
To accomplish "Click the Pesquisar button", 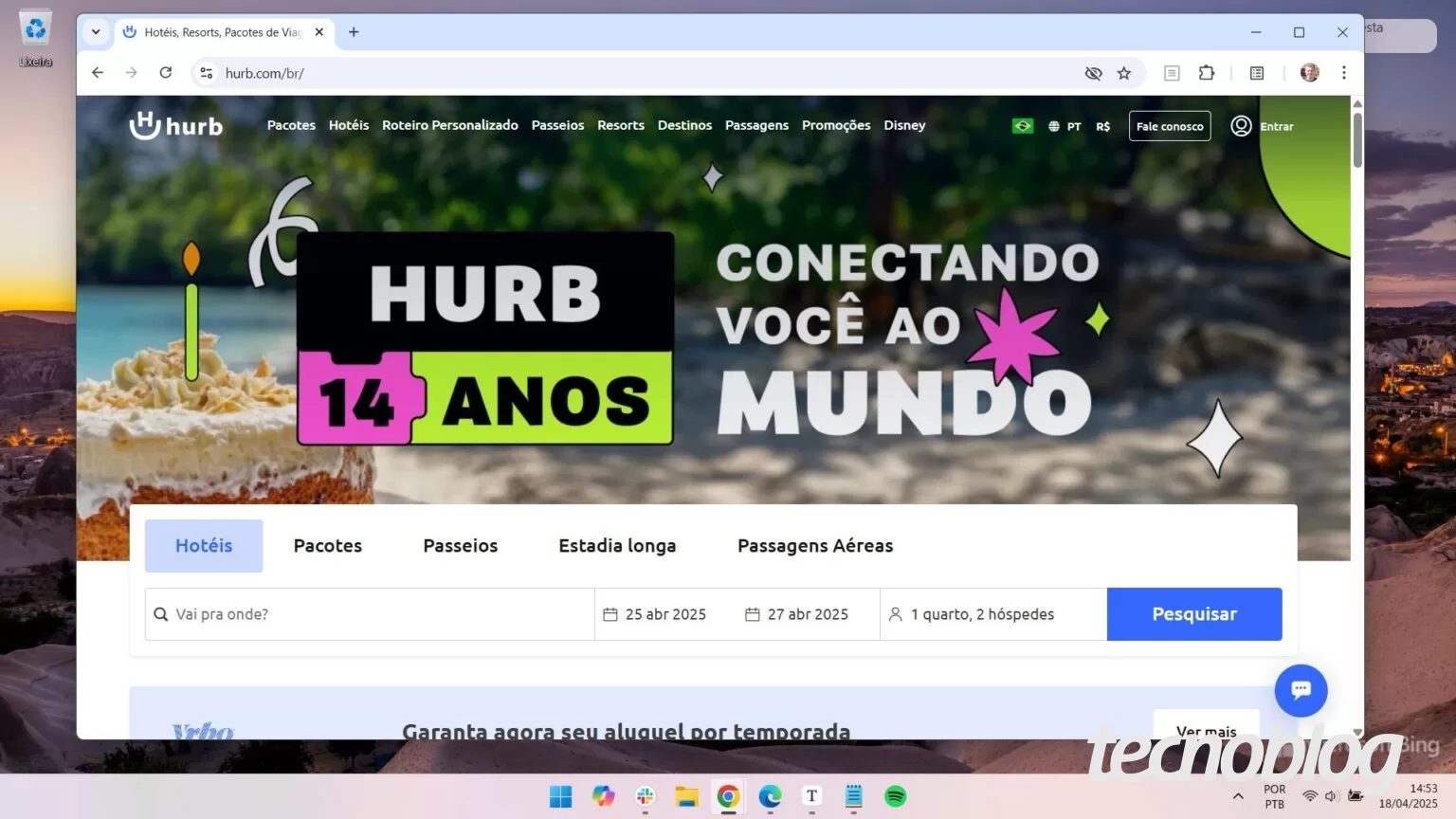I will click(1194, 614).
